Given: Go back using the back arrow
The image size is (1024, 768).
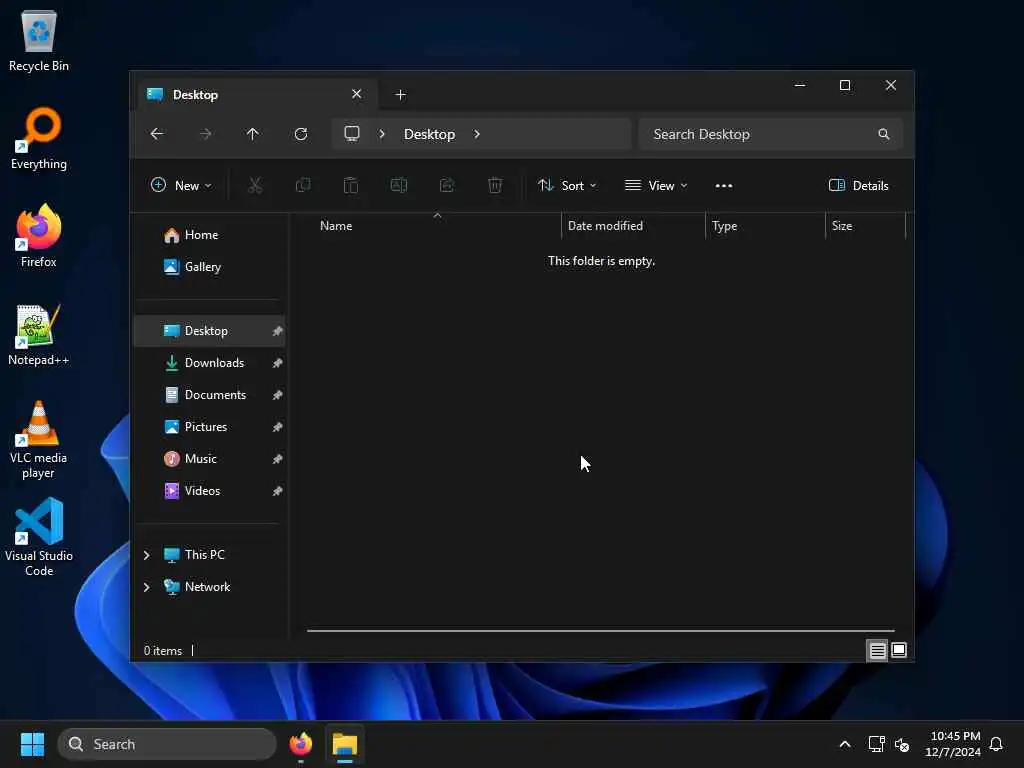Looking at the screenshot, I should (157, 134).
